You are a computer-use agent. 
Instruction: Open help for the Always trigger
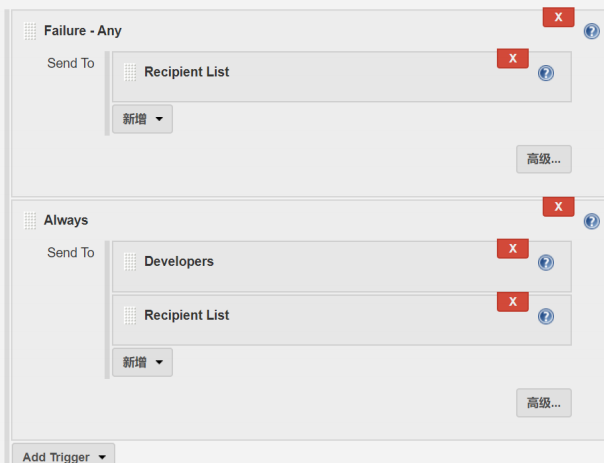[x=591, y=221]
